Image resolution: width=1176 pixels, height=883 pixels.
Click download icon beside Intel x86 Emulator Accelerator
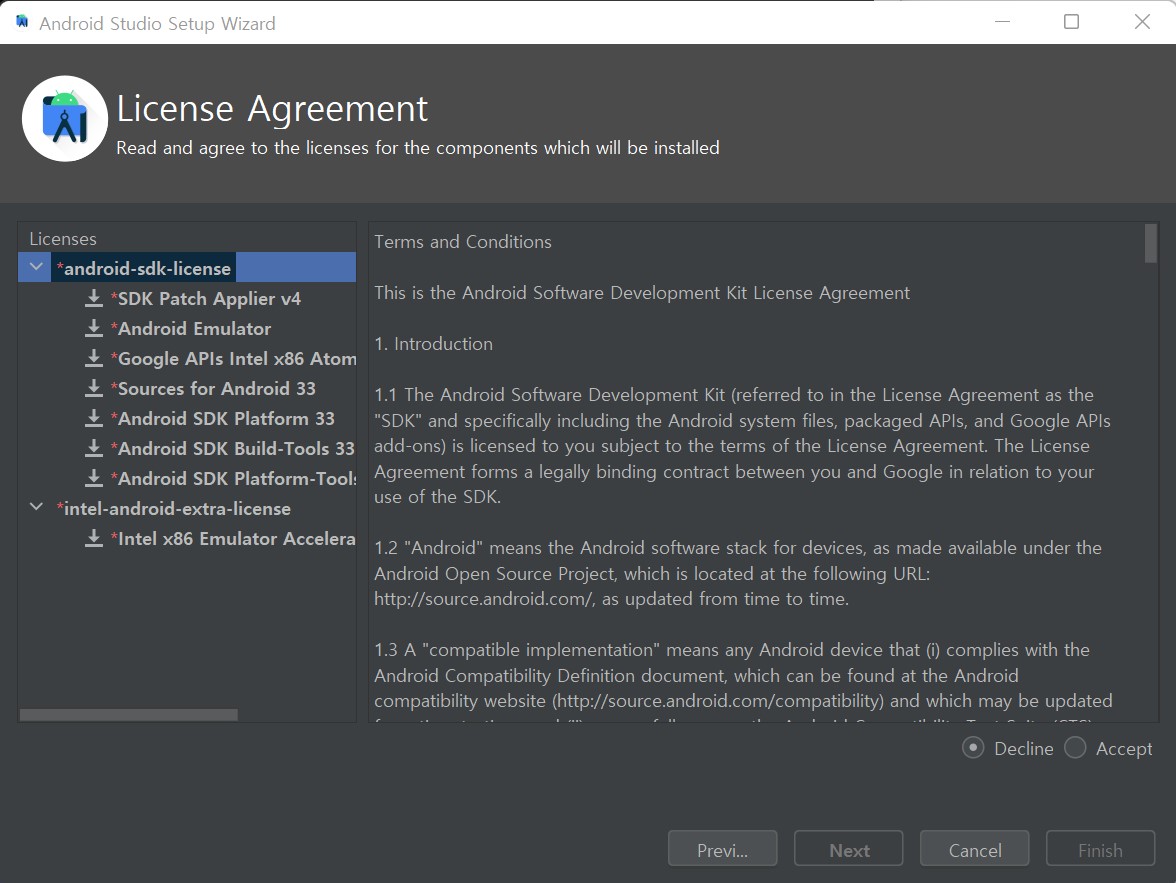coord(94,539)
